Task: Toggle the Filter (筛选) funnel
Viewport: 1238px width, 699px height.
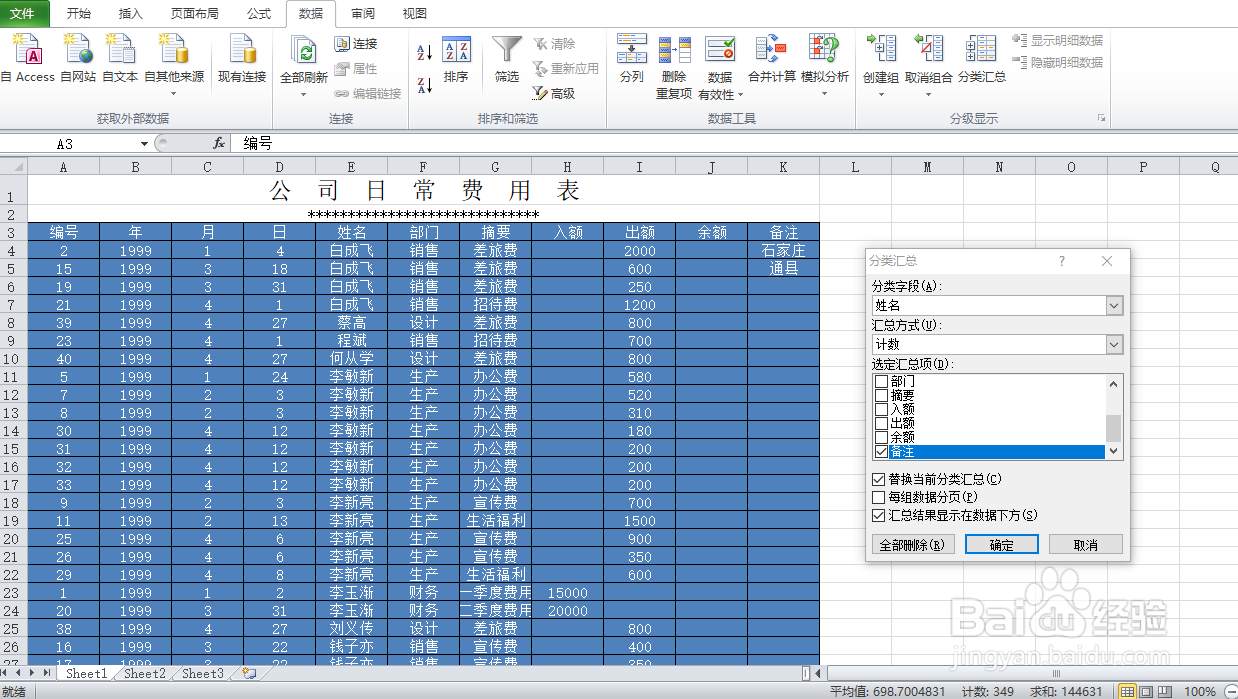Action: pos(507,60)
